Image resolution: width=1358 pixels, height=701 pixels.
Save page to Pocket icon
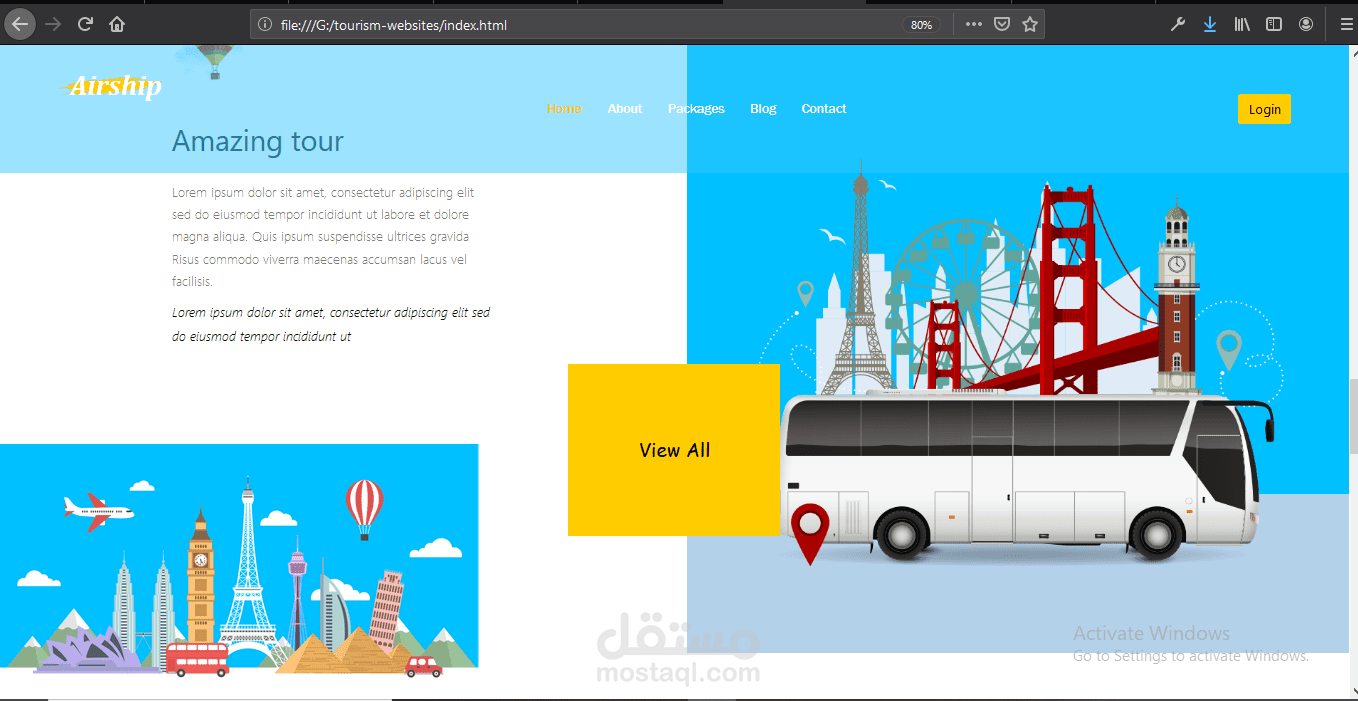click(x=1001, y=24)
